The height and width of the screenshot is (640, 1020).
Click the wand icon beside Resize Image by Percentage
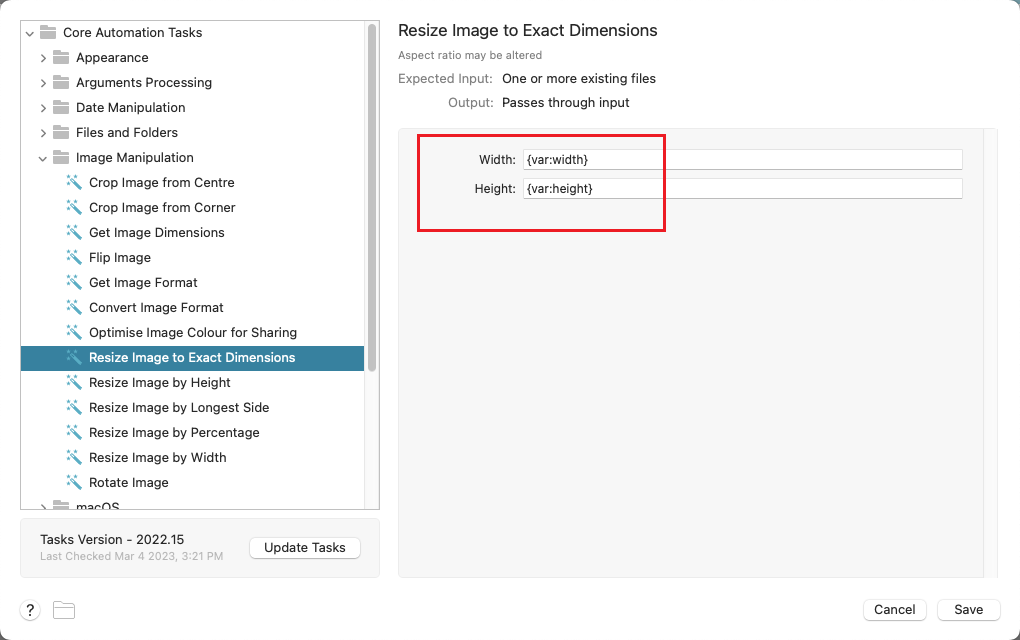point(74,433)
